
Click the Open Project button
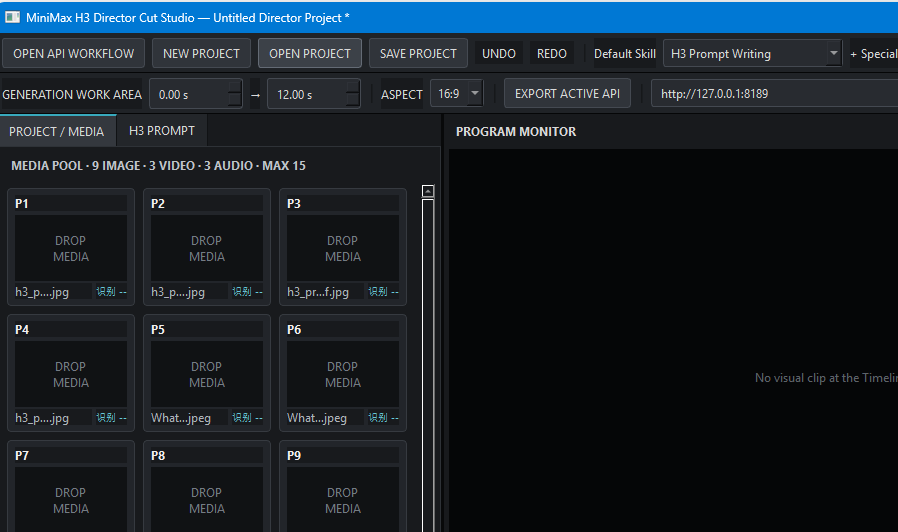pos(310,53)
